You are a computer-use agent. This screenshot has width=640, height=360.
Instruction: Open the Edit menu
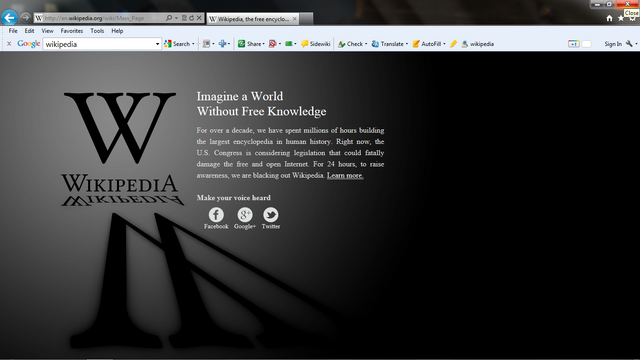click(x=29, y=31)
